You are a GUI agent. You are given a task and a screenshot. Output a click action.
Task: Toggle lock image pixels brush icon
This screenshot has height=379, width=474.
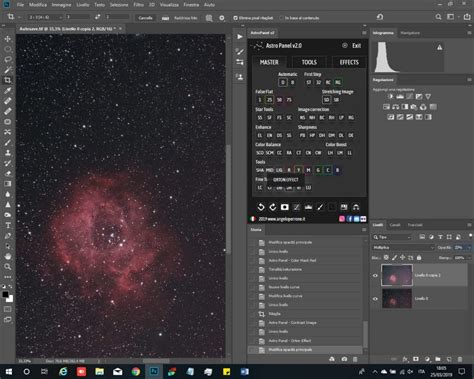pyautogui.click(x=395, y=258)
